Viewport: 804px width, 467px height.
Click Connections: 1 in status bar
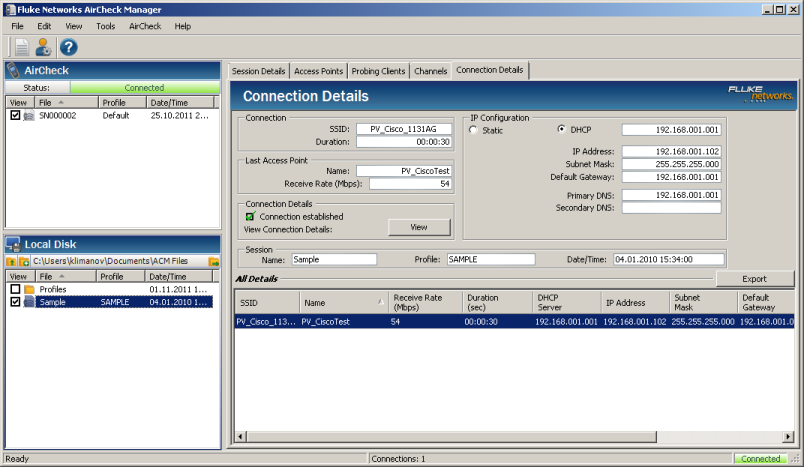point(398,459)
